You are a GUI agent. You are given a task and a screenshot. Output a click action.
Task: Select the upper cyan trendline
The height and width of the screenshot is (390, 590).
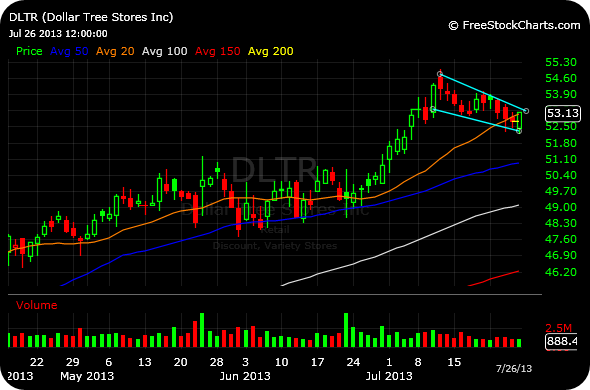[x=483, y=92]
